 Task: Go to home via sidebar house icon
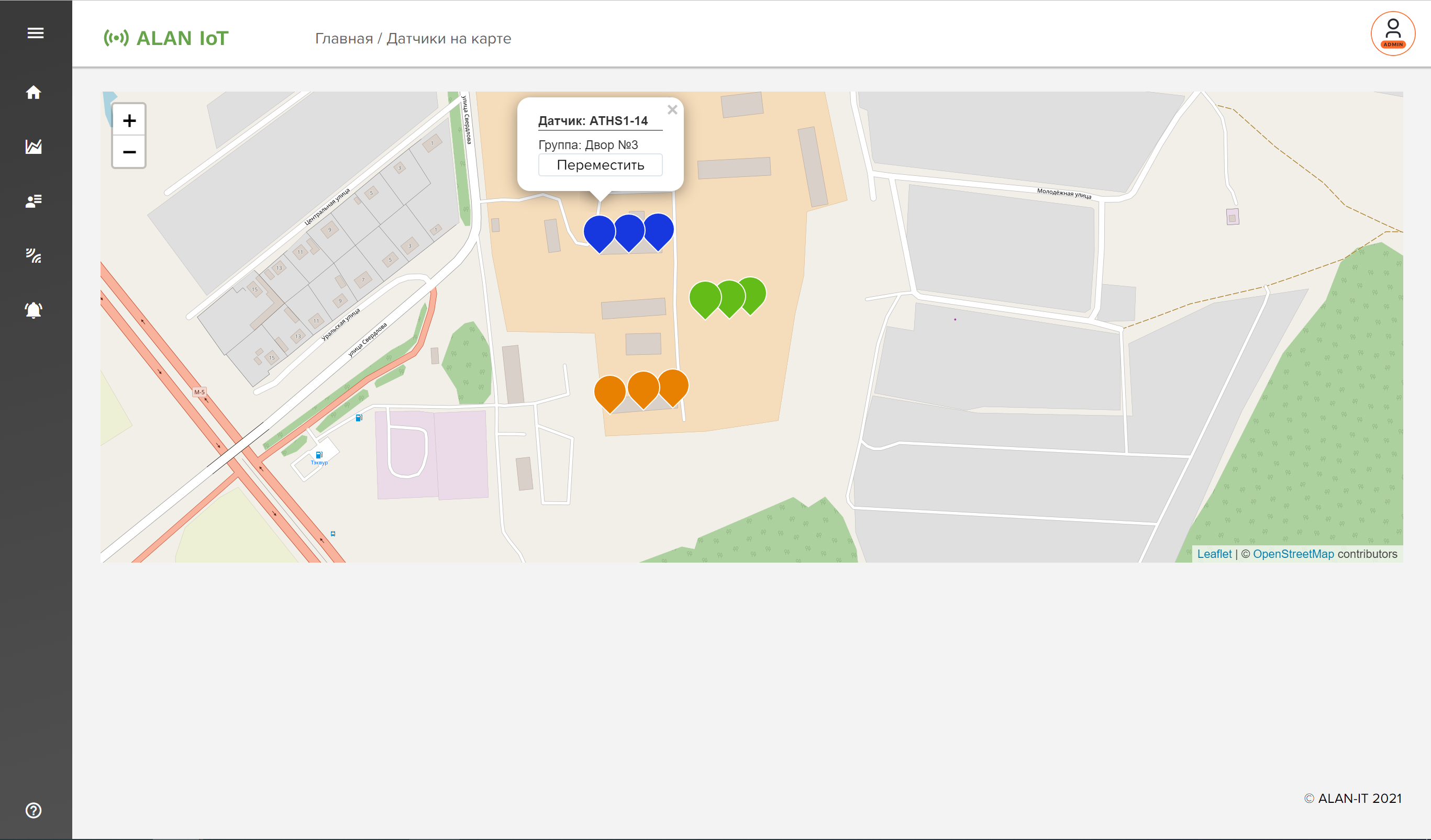34,92
